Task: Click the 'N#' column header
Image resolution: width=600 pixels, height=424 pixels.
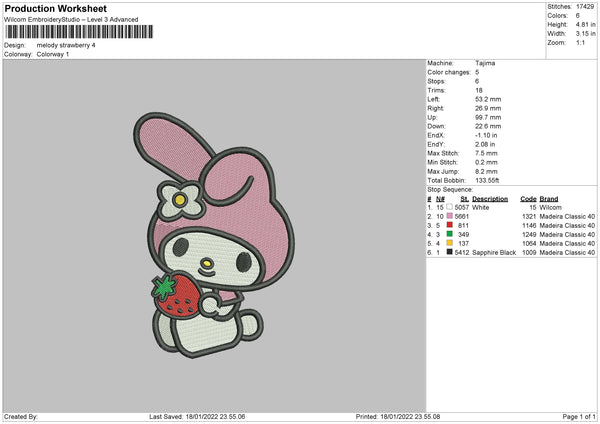Action: click(440, 199)
